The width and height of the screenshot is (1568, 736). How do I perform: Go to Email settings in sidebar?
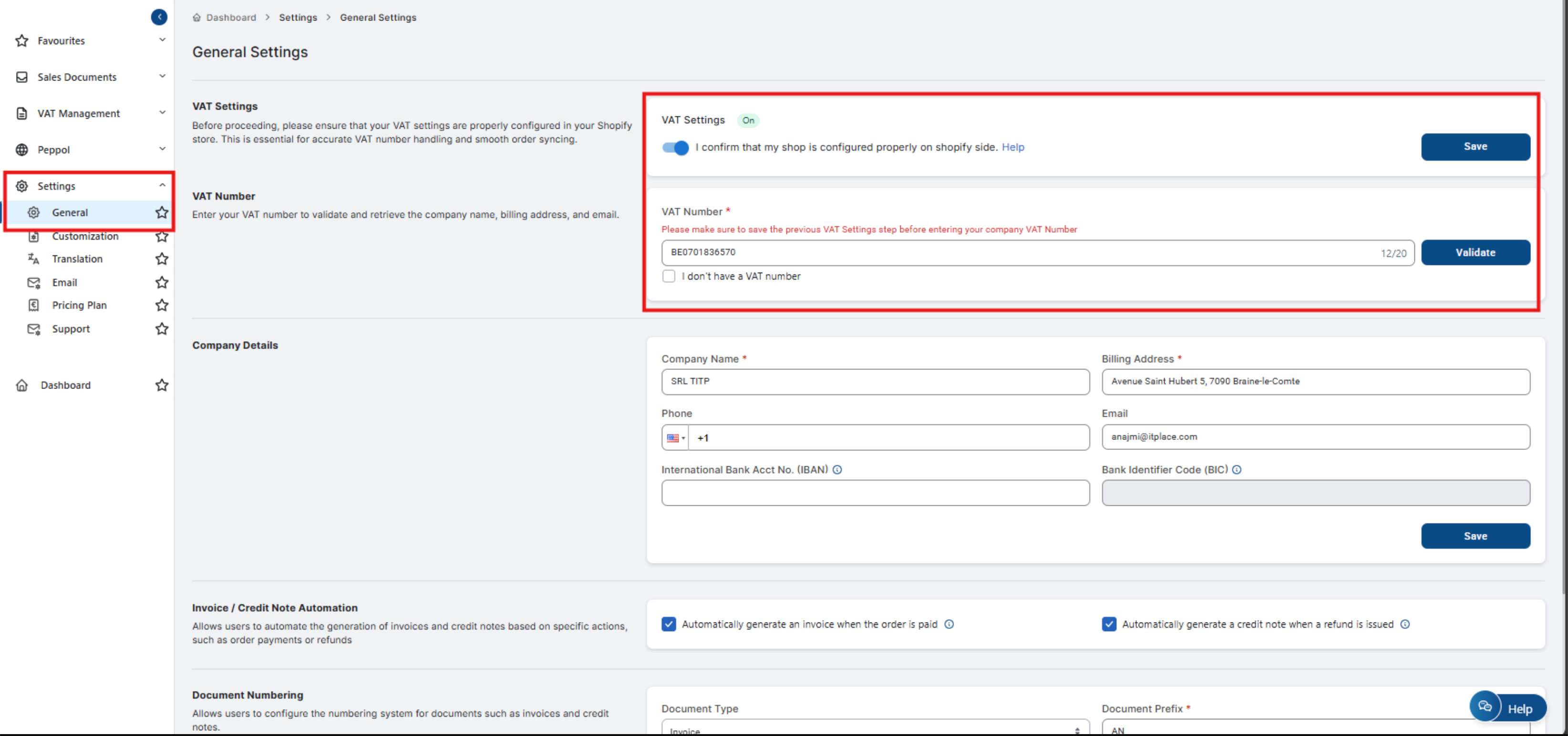(x=64, y=282)
